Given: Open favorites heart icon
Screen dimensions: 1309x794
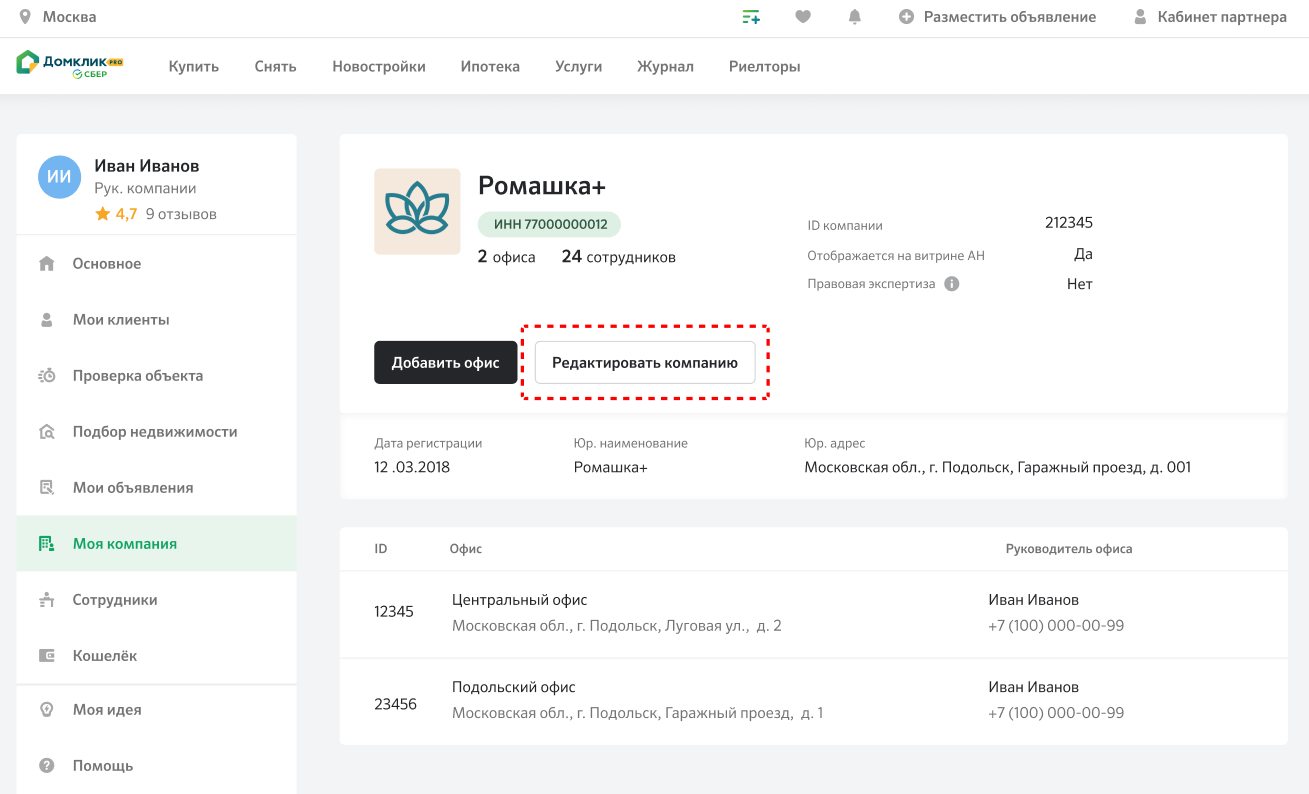Looking at the screenshot, I should pyautogui.click(x=803, y=17).
